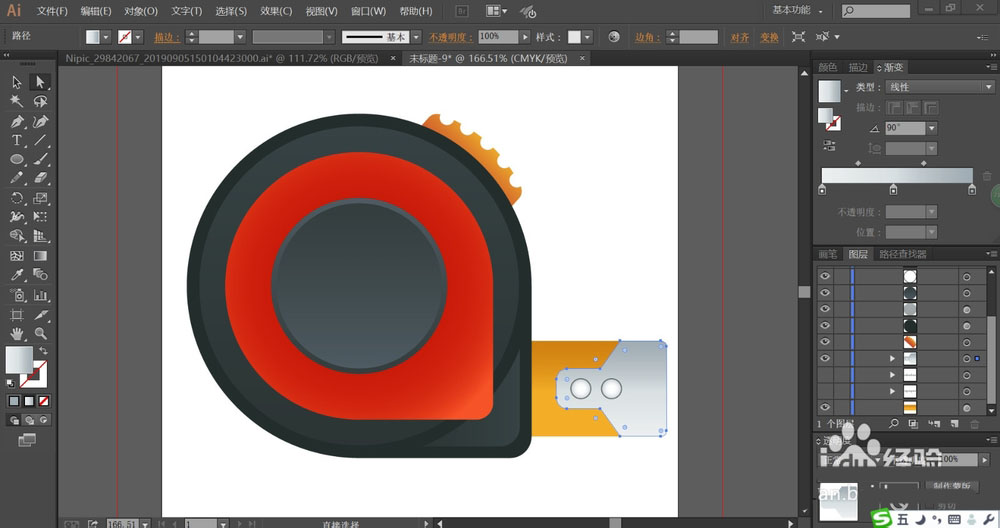Switch to 路径查找器 tab
This screenshot has width=1000, height=528.
click(902, 254)
